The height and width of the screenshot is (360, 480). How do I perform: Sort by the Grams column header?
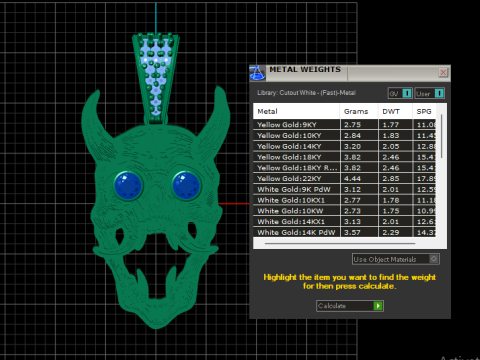tap(359, 111)
